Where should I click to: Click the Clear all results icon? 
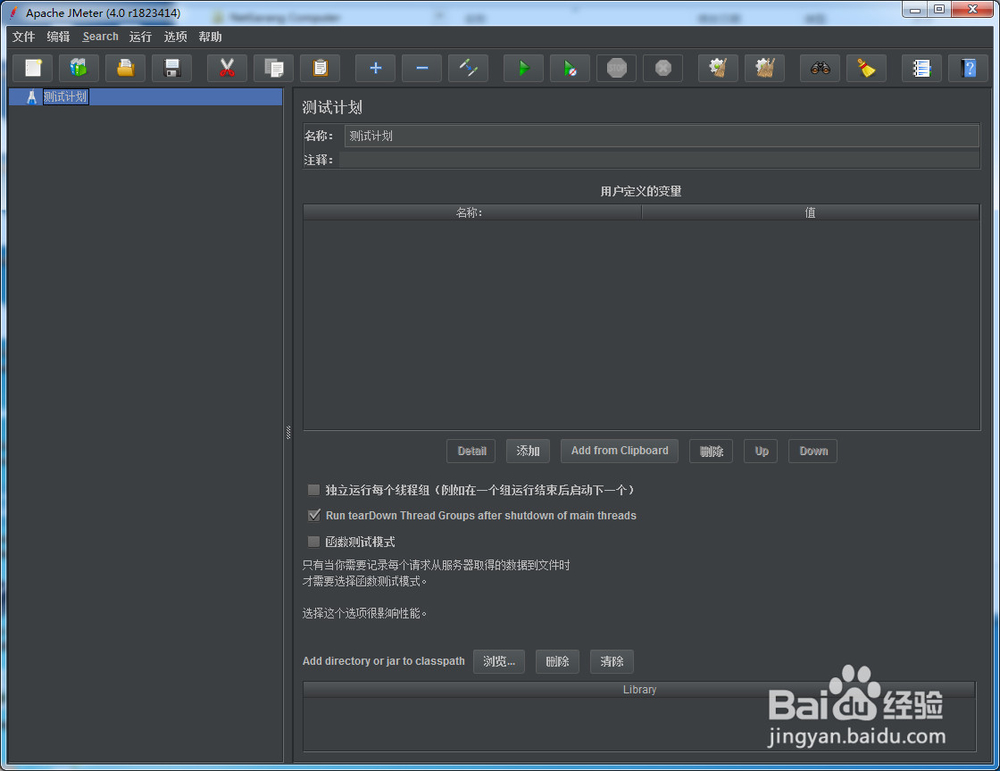pyautogui.click(x=765, y=68)
